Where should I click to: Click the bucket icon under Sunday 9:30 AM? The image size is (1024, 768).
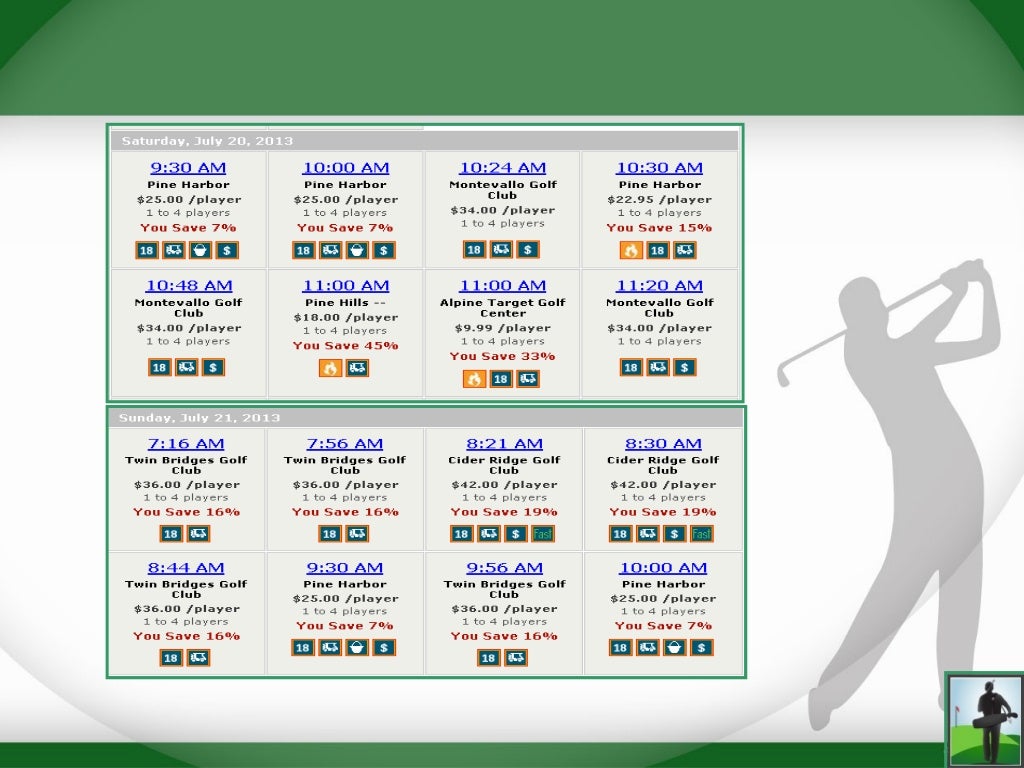click(x=357, y=647)
